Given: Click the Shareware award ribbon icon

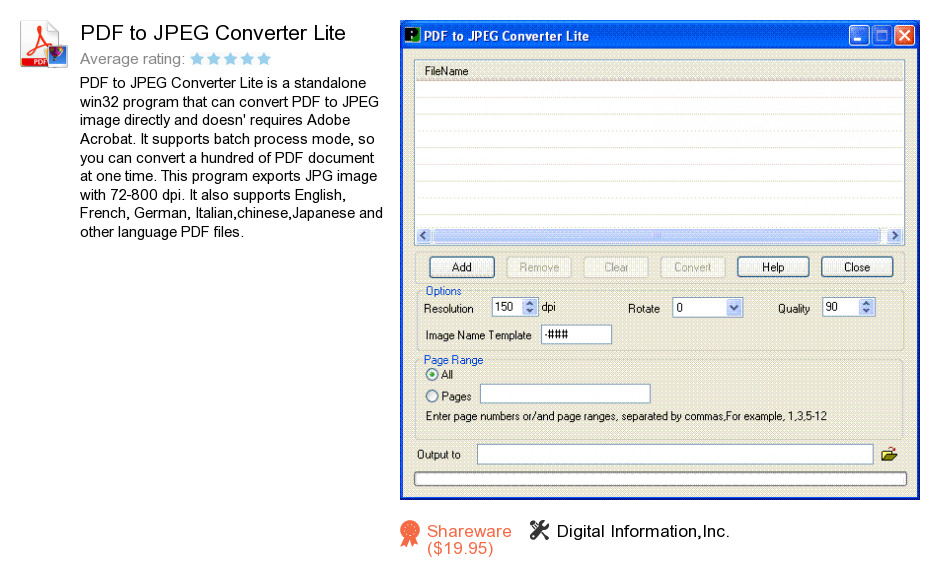Looking at the screenshot, I should pos(410,533).
